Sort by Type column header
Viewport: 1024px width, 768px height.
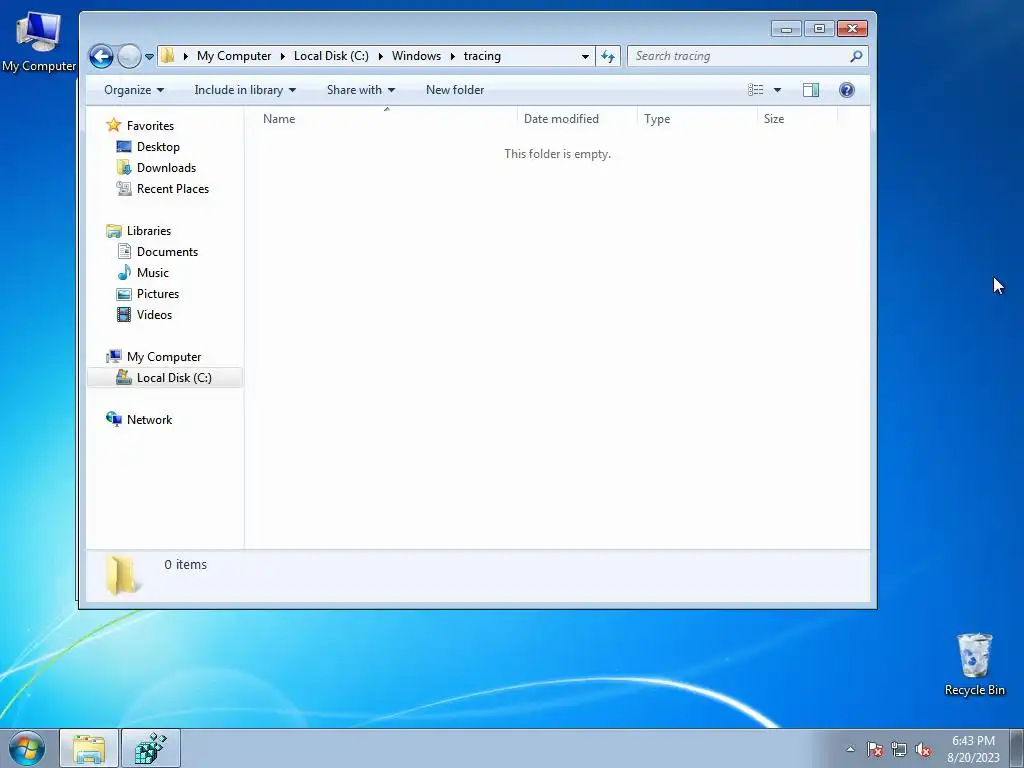(x=697, y=119)
